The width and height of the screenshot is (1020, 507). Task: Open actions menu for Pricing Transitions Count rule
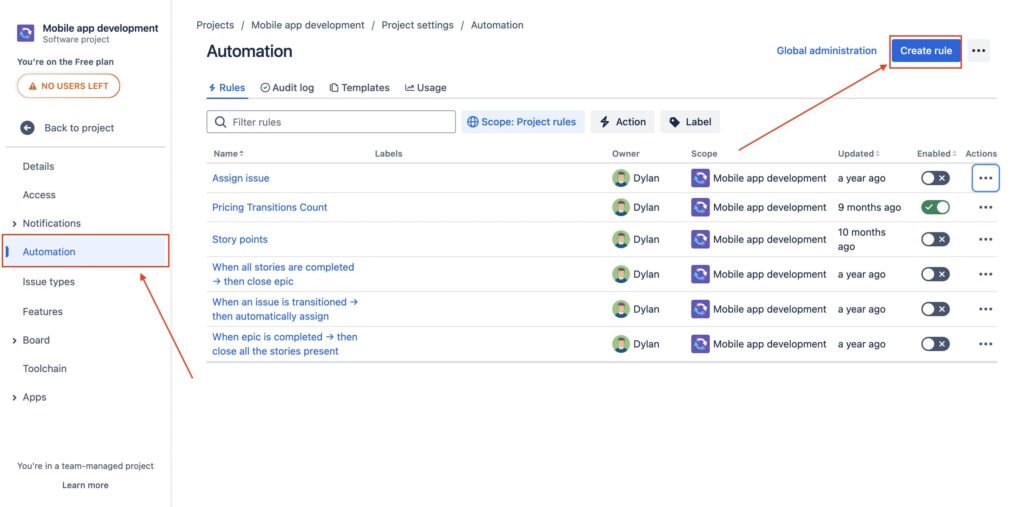[985, 207]
